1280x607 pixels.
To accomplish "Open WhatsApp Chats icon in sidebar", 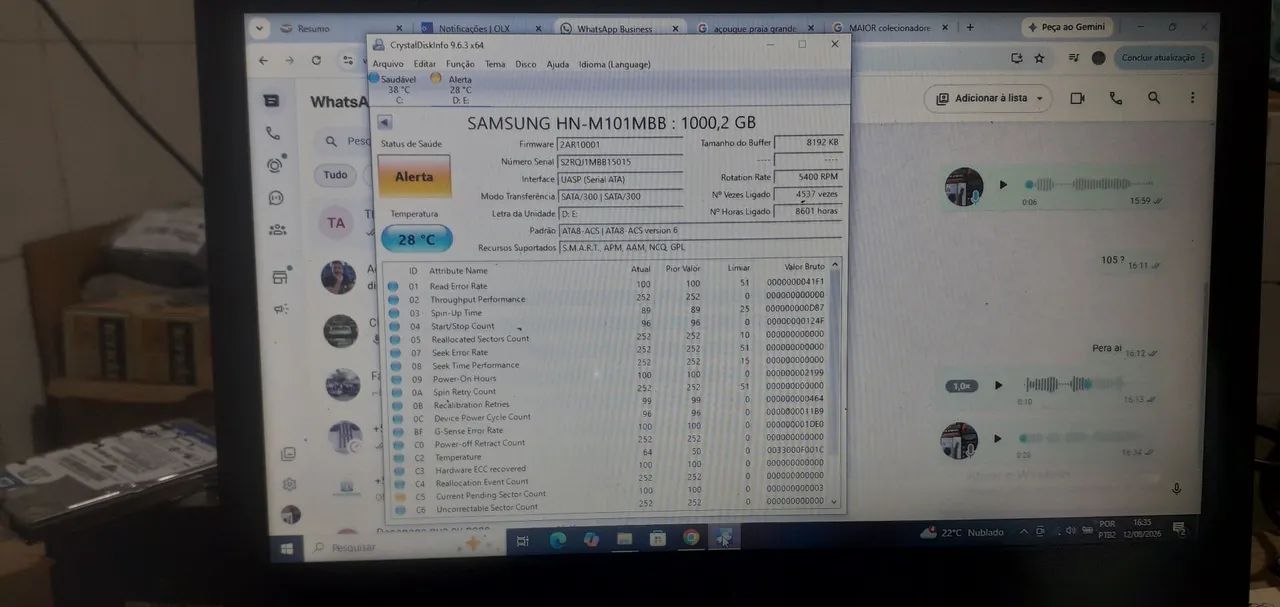I will tap(271, 100).
